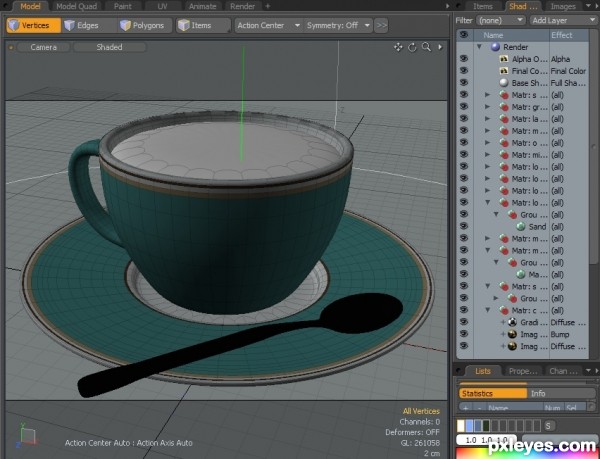
Task: Open the Action Center dropdown
Action: coord(269,25)
